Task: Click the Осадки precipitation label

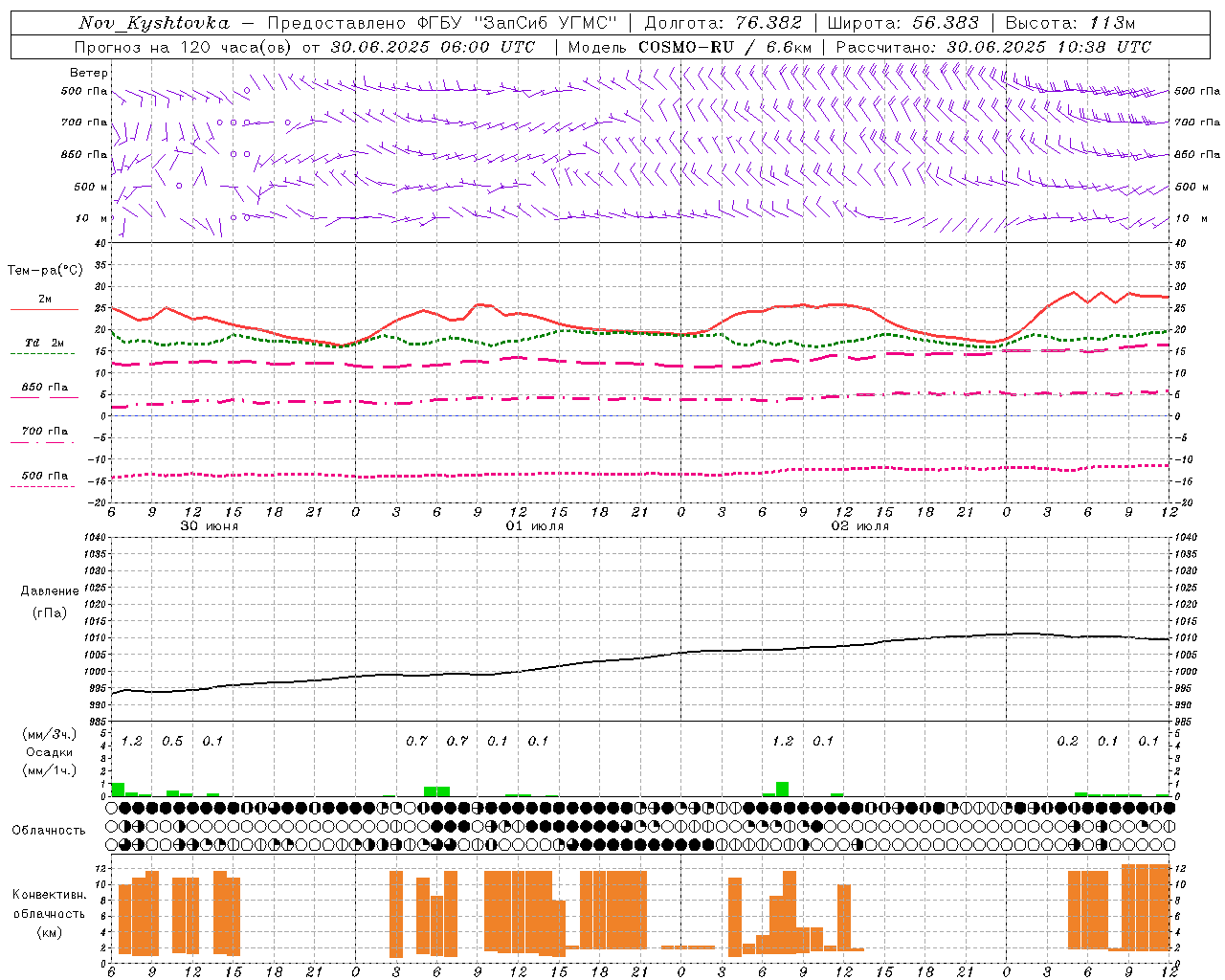Action: (x=50, y=752)
